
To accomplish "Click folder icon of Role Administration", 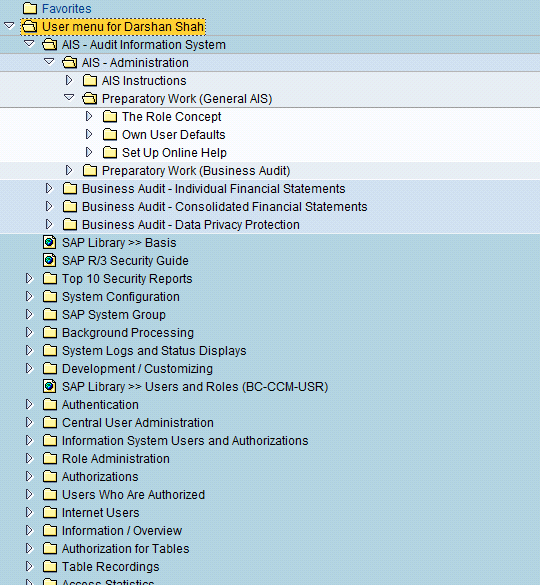I will 50,459.
